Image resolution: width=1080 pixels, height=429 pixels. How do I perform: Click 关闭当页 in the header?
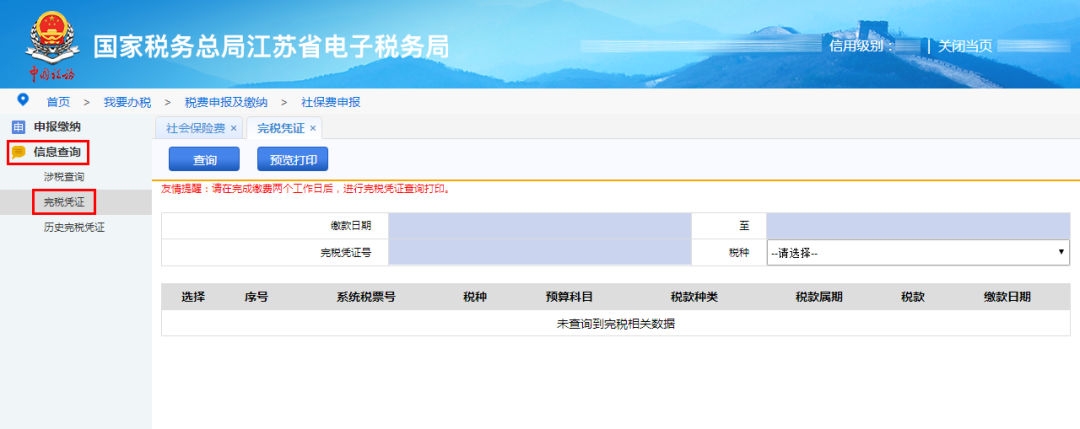[965, 46]
